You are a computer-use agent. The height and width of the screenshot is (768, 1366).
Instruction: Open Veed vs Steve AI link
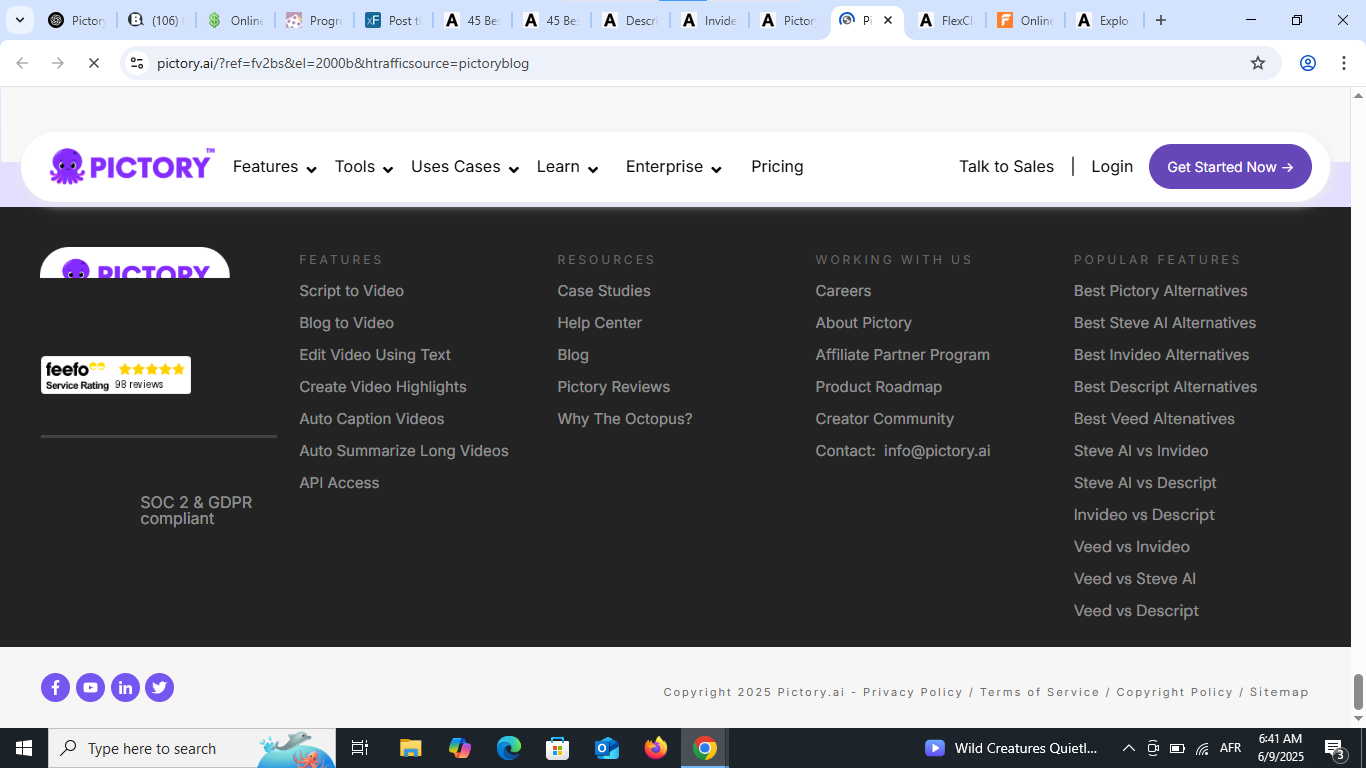[x=1134, y=579]
